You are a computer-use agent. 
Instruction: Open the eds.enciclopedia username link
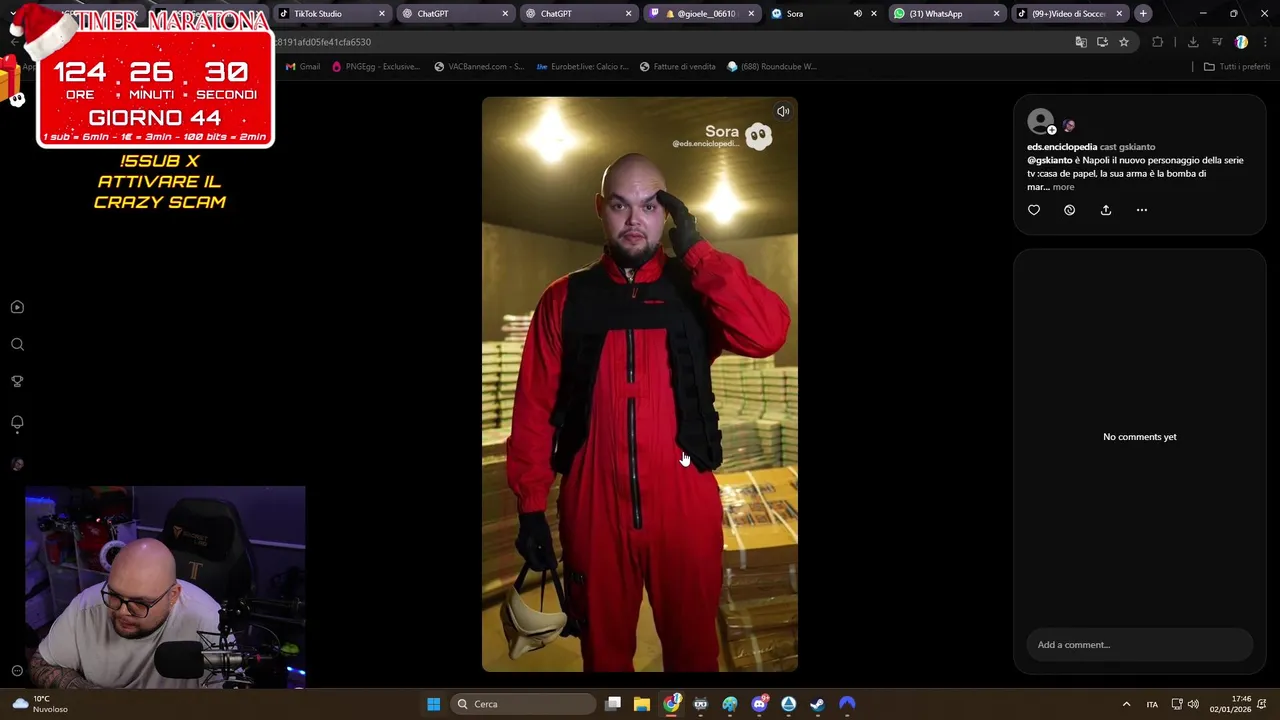1062,147
